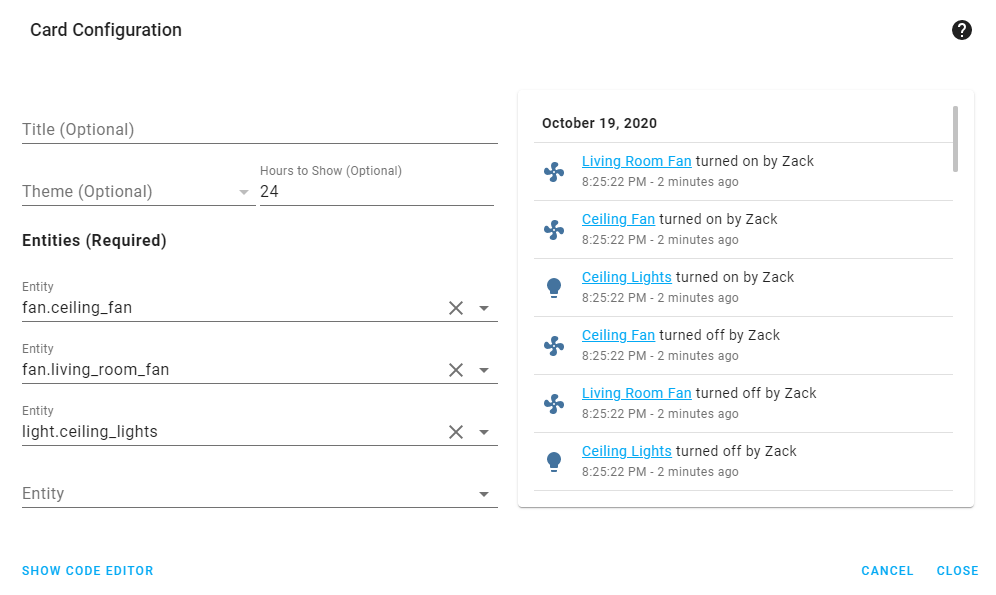Clear the fan.living_room_fan entity field

[x=456, y=369]
